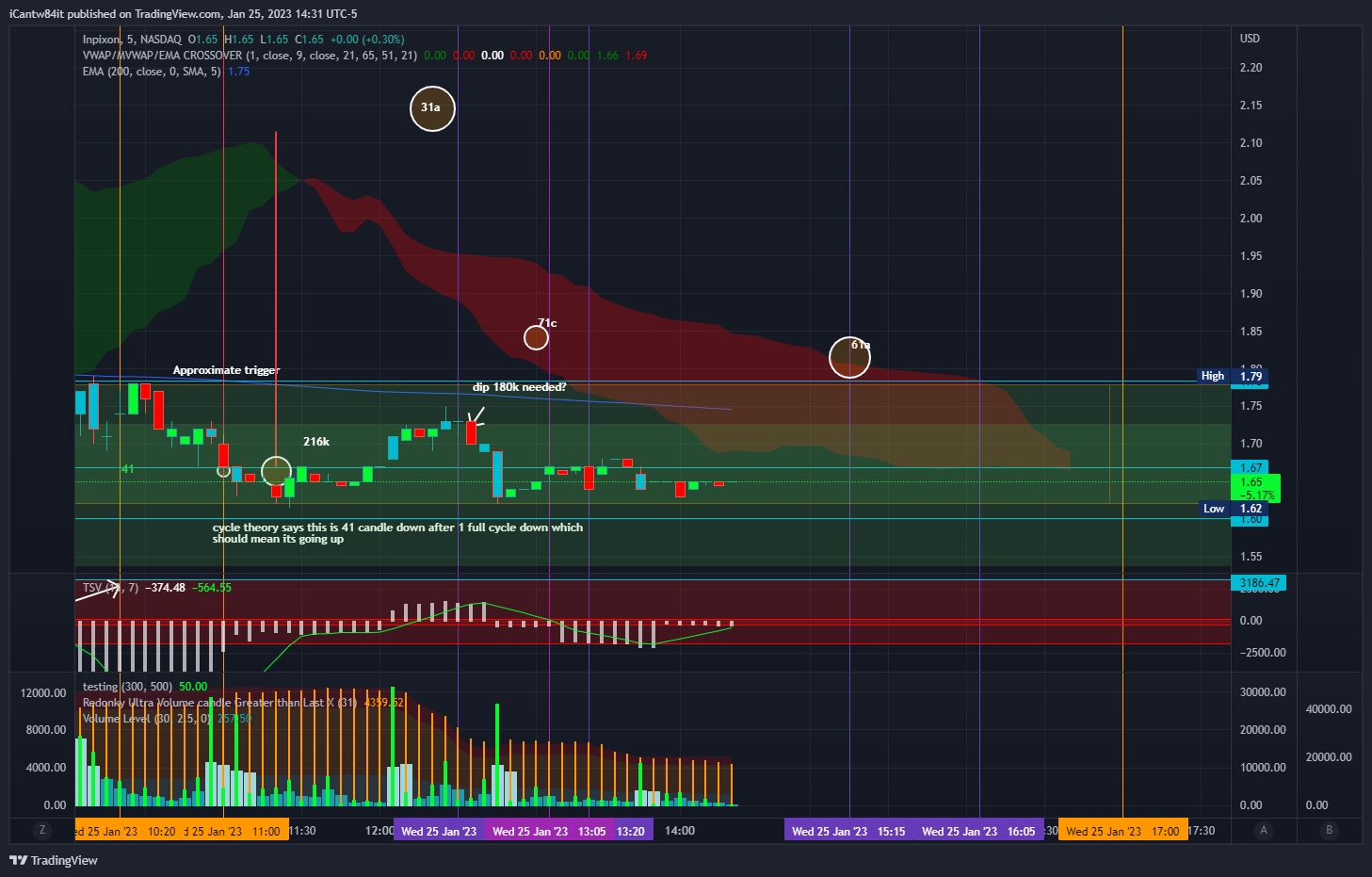Click the 'dip 180k needed?' text annotation
Image resolution: width=1372 pixels, height=877 pixels.
pos(519,387)
